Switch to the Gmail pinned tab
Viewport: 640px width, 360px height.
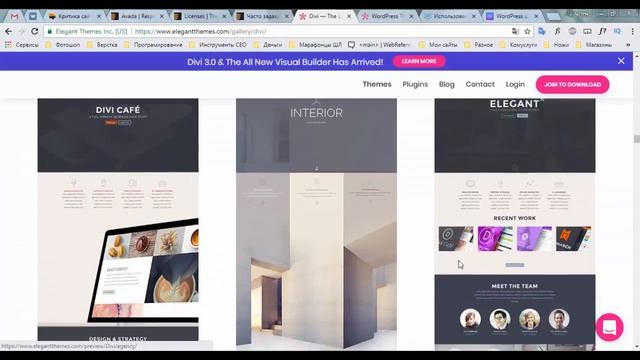pos(14,16)
